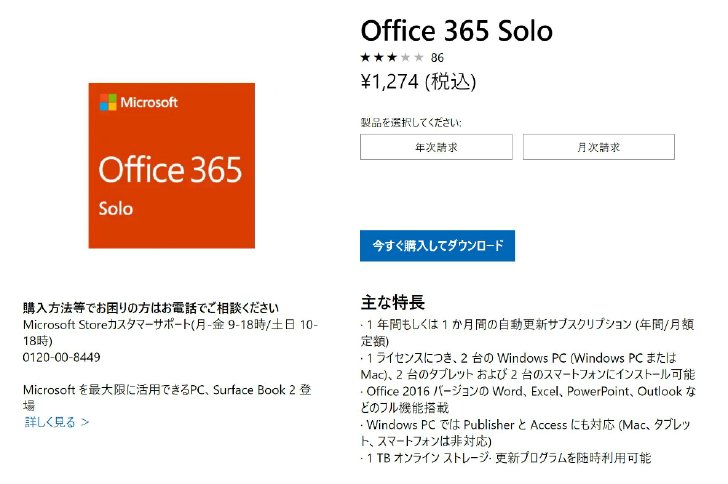The image size is (728, 484).
Task: Click the Microsoft four-color logo icon
Action: coord(108,102)
